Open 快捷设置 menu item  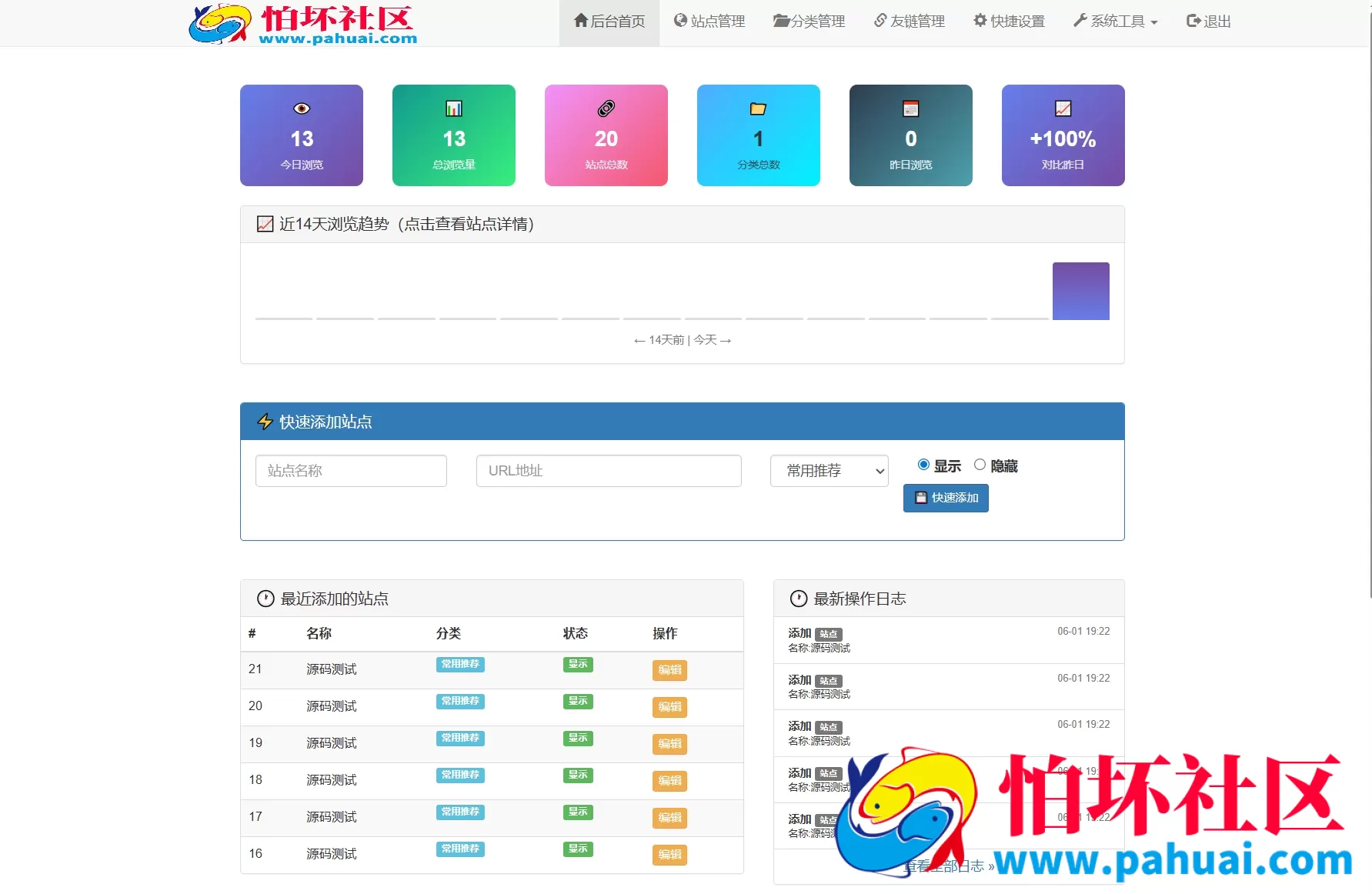tap(1010, 22)
